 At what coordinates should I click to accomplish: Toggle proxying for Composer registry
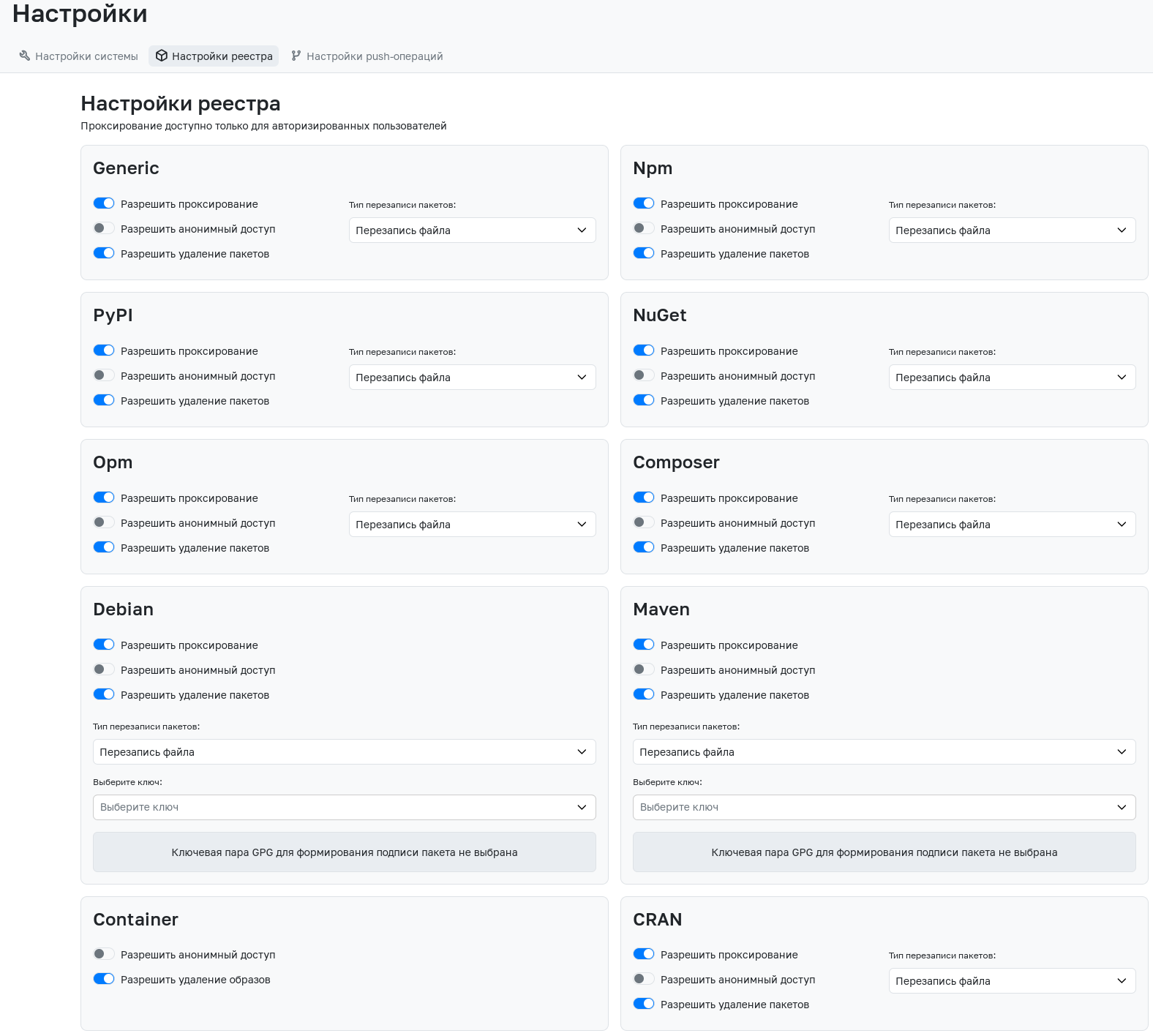tap(644, 498)
